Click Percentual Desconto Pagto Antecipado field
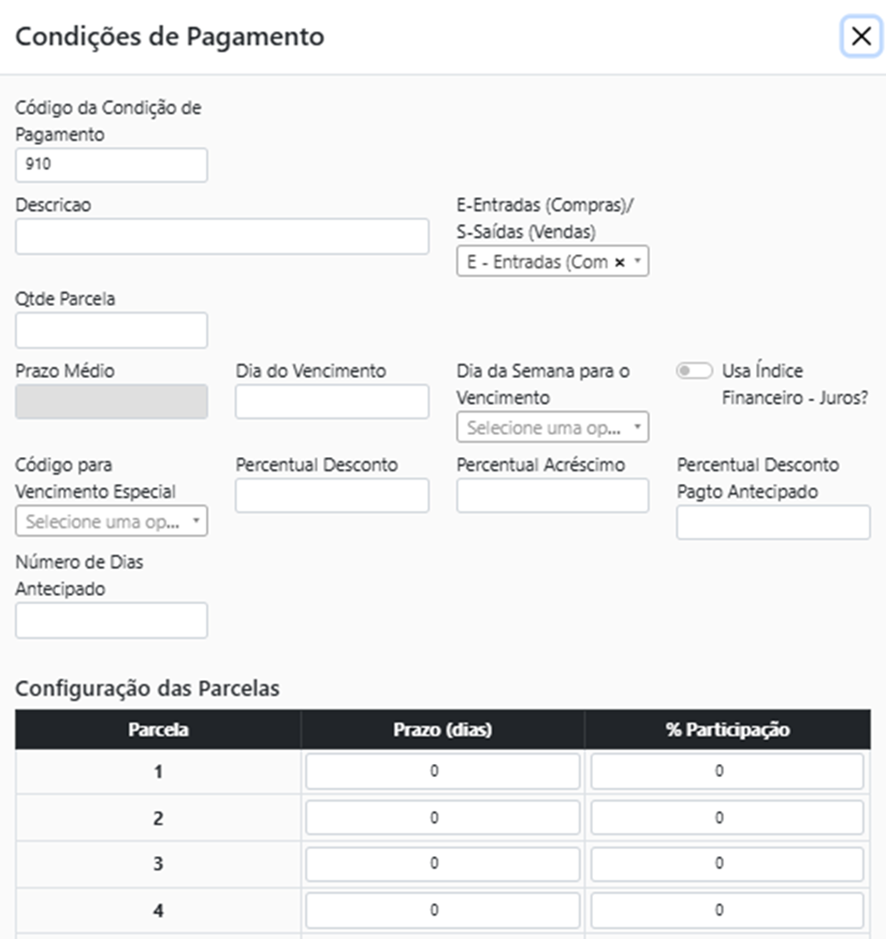Viewport: 886px width, 939px height. 773,522
